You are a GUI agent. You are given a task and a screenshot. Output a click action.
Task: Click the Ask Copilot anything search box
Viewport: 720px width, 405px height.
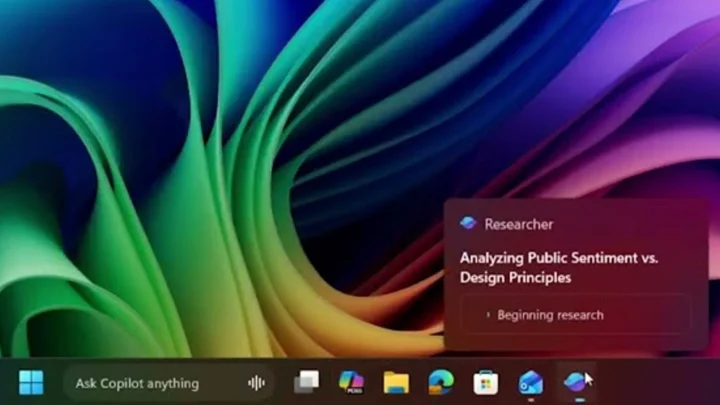(x=168, y=383)
